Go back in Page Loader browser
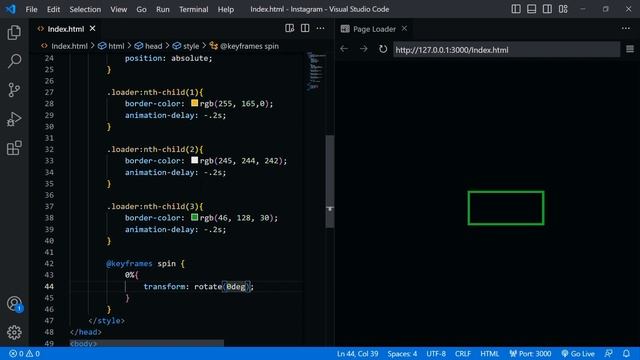Screen dimensions: 640x360 click(x=344, y=49)
